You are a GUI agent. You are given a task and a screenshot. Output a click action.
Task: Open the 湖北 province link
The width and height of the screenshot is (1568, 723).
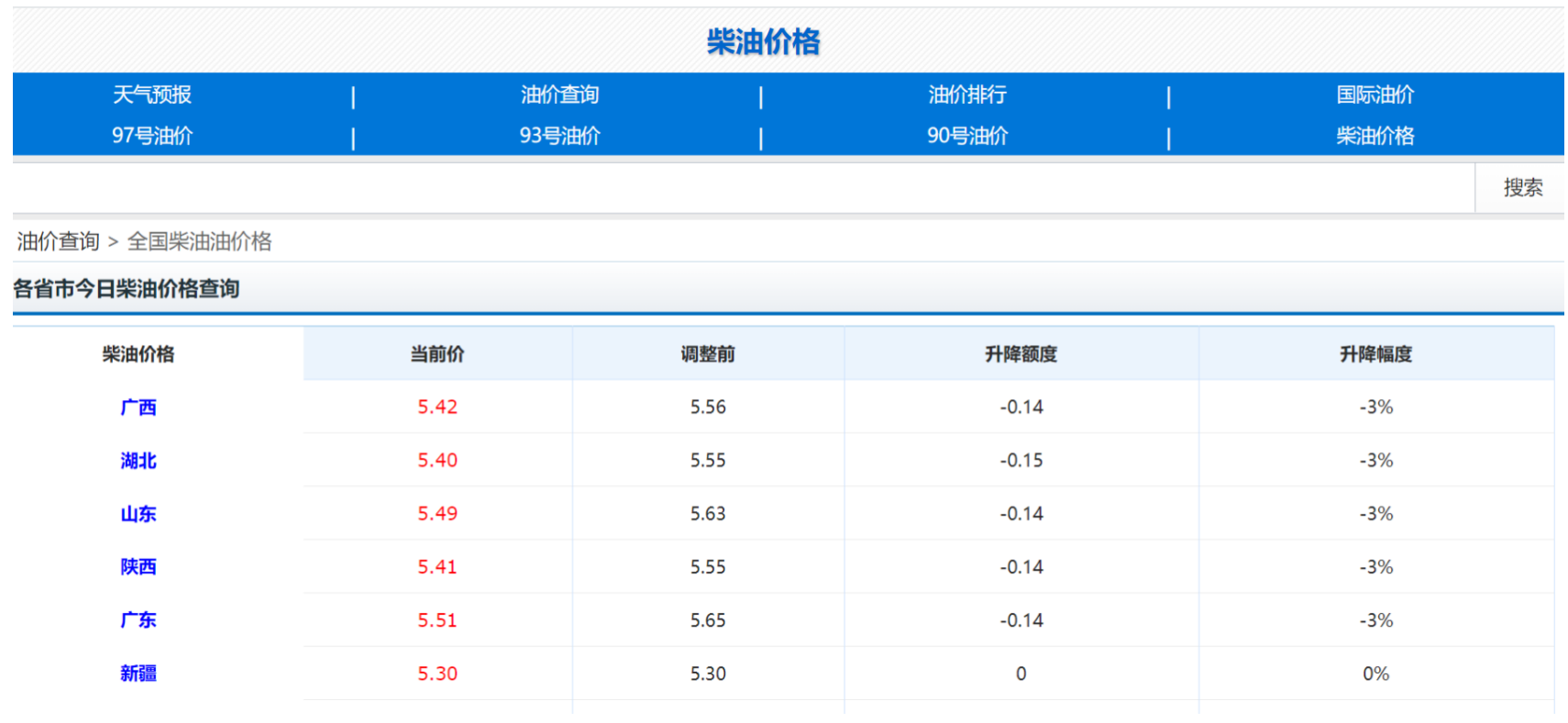pos(138,461)
